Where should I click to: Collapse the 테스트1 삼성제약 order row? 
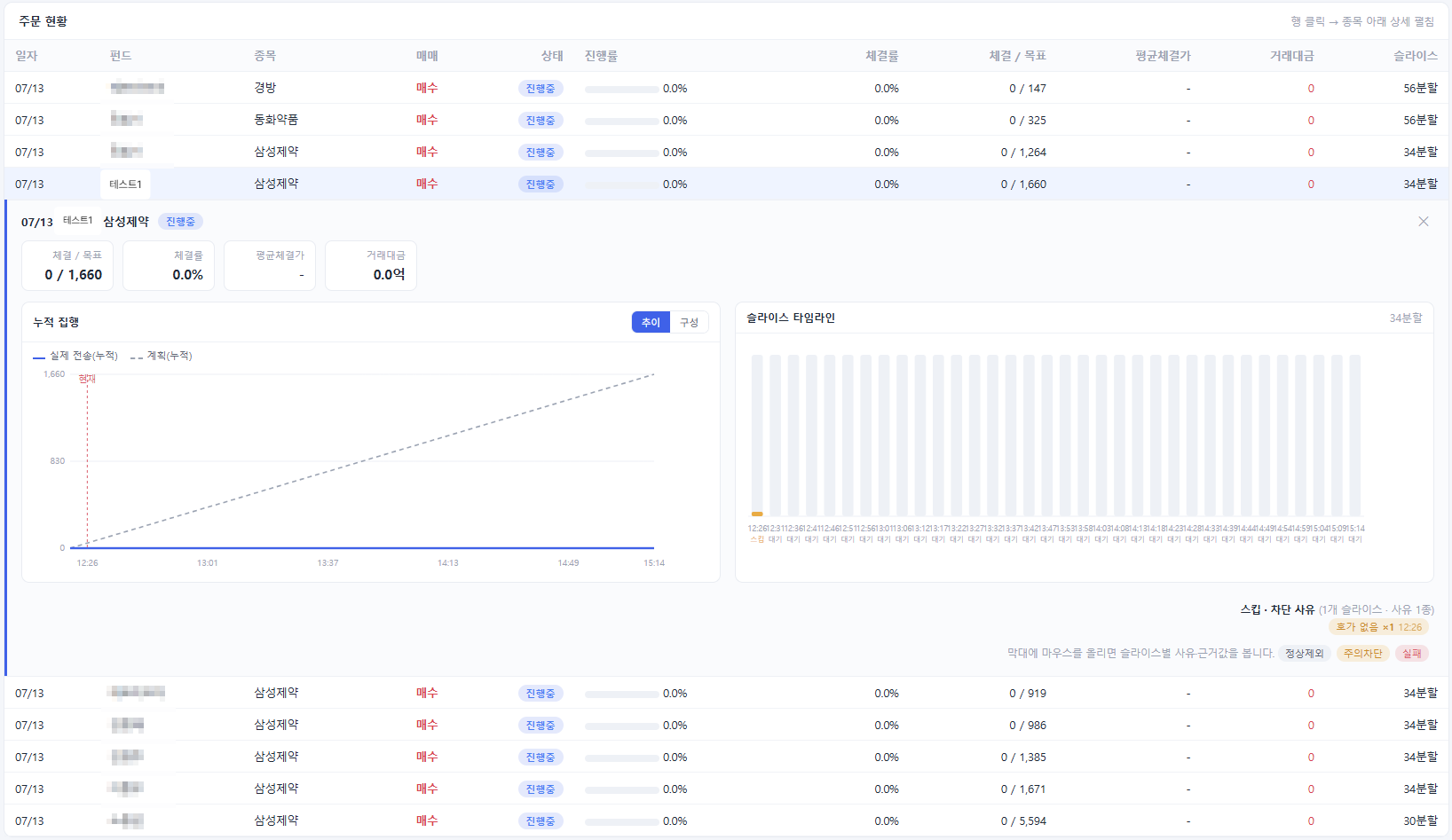tap(726, 184)
